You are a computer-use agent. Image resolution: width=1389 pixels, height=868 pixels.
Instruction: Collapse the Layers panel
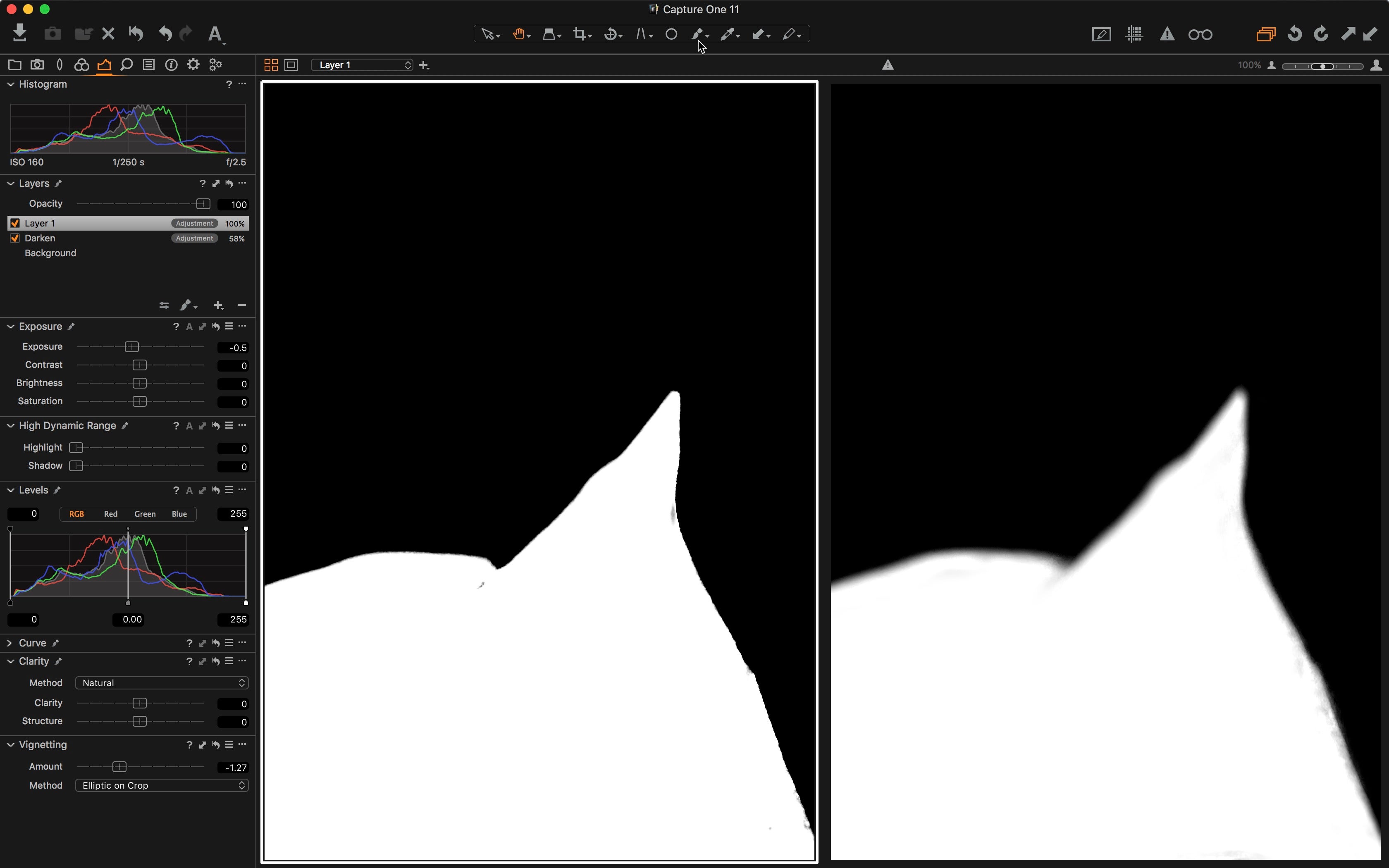10,184
